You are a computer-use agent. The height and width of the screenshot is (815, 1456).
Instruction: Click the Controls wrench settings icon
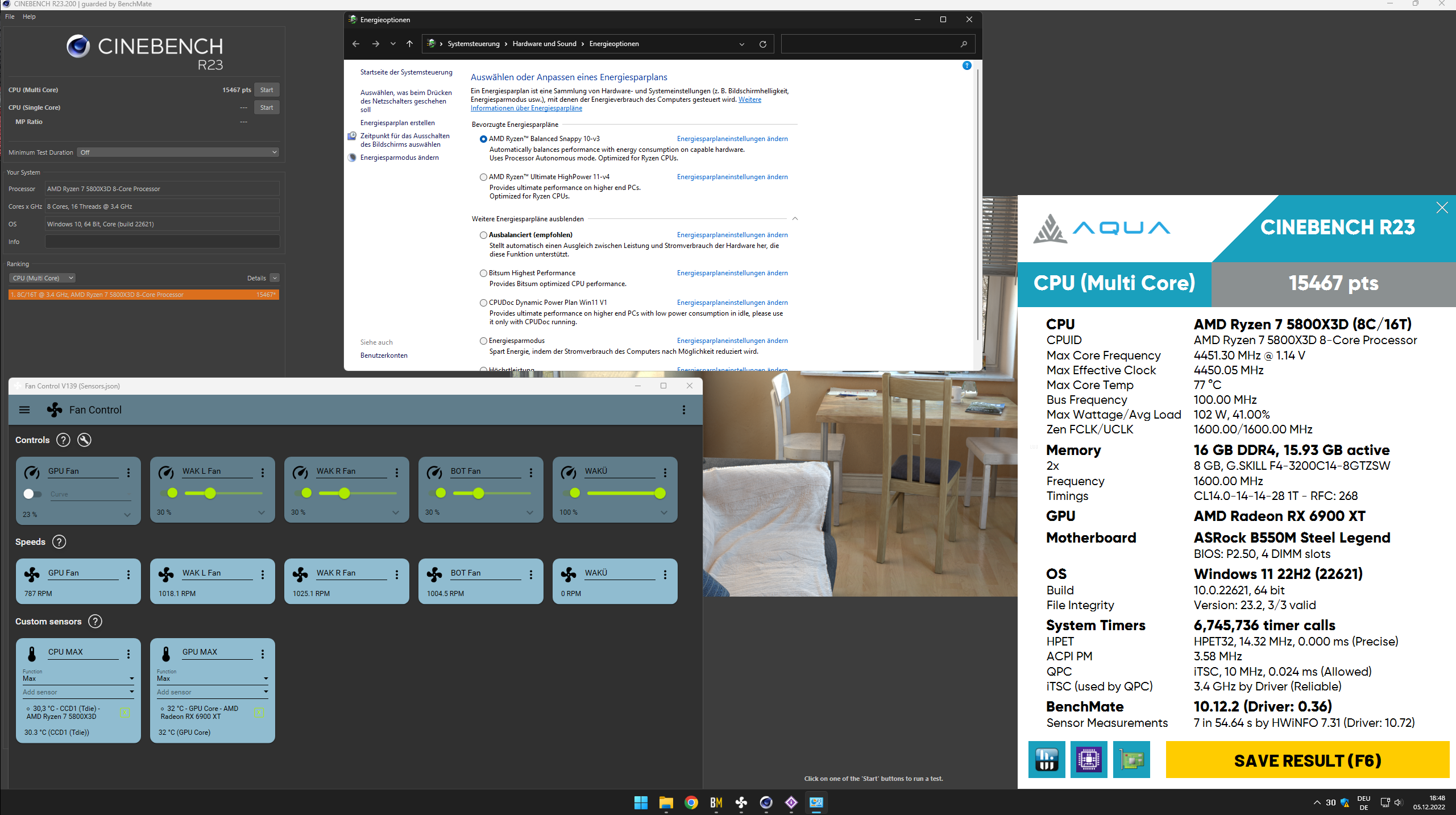(x=84, y=440)
